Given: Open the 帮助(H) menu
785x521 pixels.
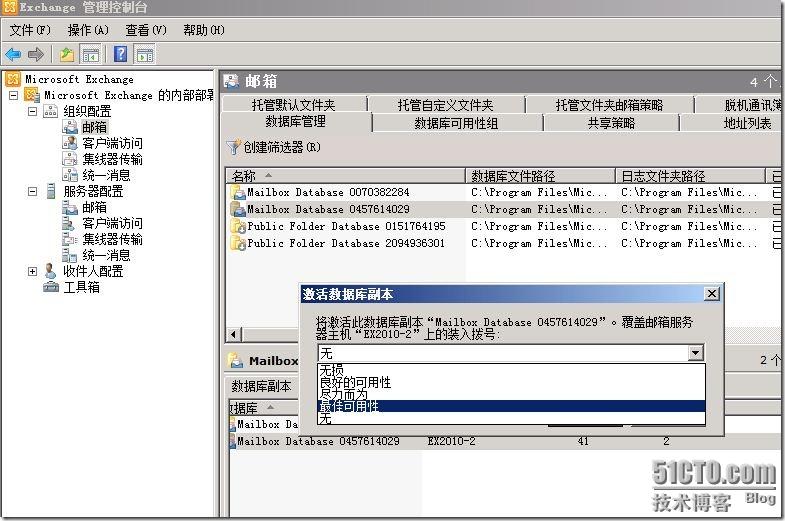Looking at the screenshot, I should point(204,30).
